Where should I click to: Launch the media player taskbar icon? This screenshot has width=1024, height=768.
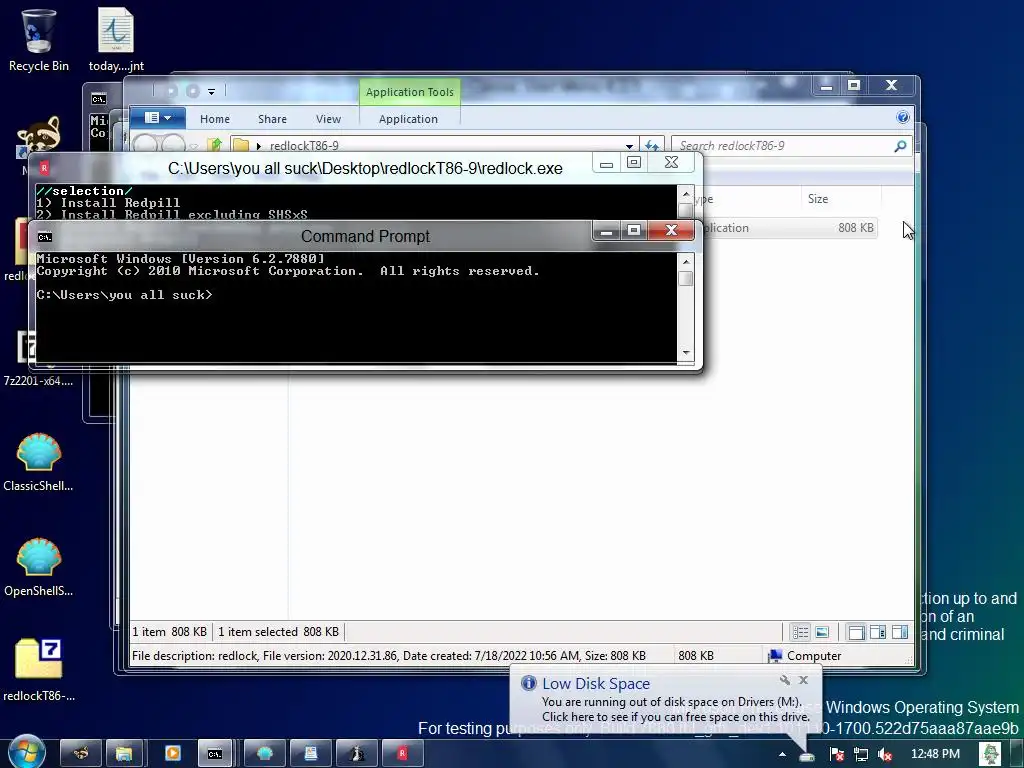[172, 754]
